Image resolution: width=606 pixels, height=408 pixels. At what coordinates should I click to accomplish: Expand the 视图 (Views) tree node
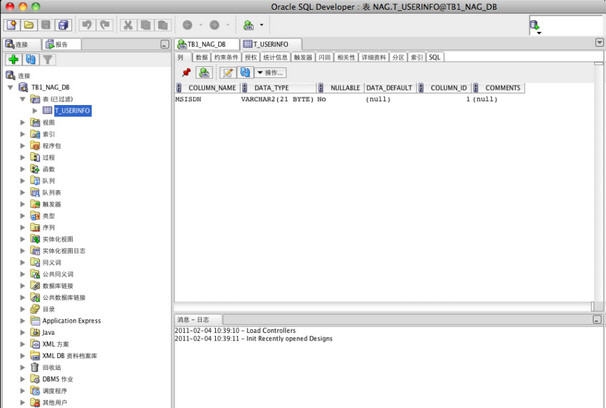click(23, 122)
